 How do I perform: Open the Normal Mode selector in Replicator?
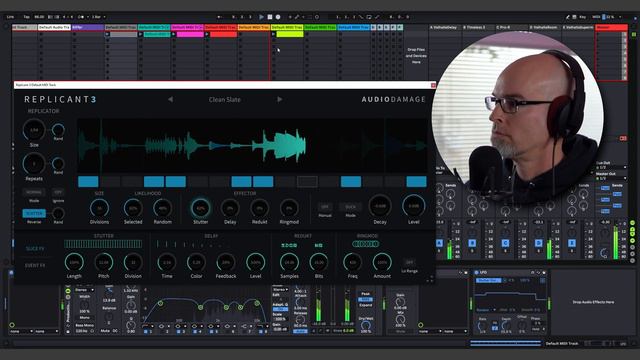coord(34,192)
